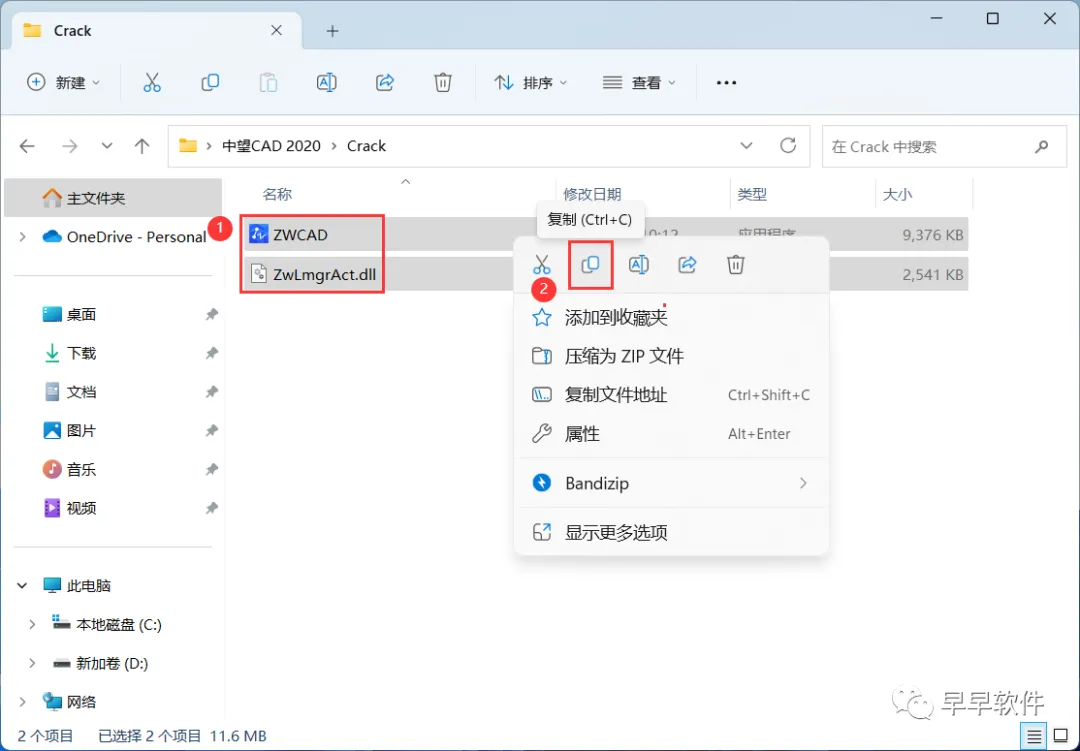Open recent locations chevron dropdown
1080x751 pixels.
[x=107, y=146]
